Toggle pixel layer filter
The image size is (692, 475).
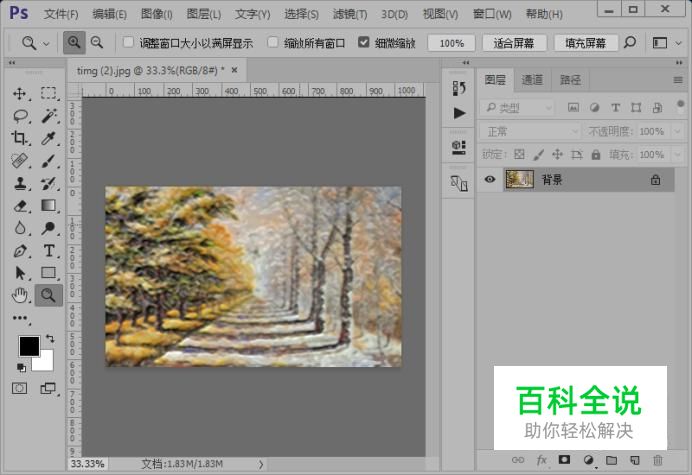tap(573, 107)
